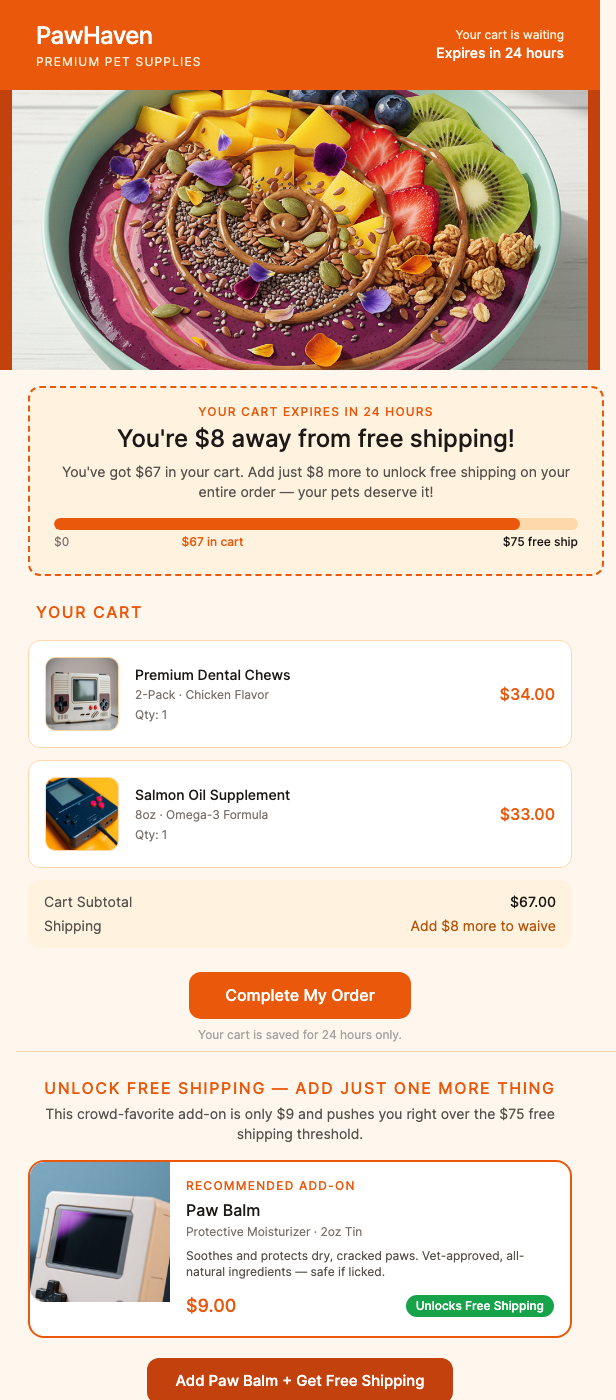The width and height of the screenshot is (616, 1400).
Task: Click the Complete My Order button
Action: pyautogui.click(x=299, y=995)
